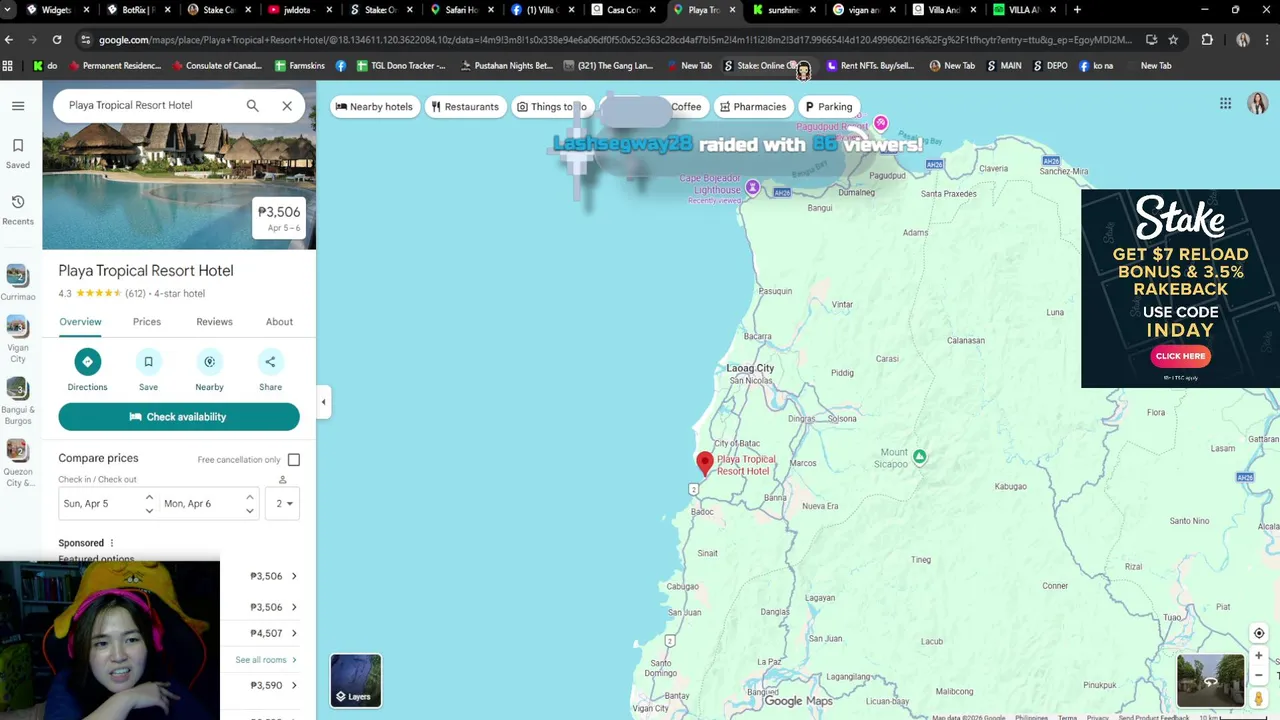The image size is (1280, 720).
Task: Click See all rooms link
Action: click(x=265, y=660)
